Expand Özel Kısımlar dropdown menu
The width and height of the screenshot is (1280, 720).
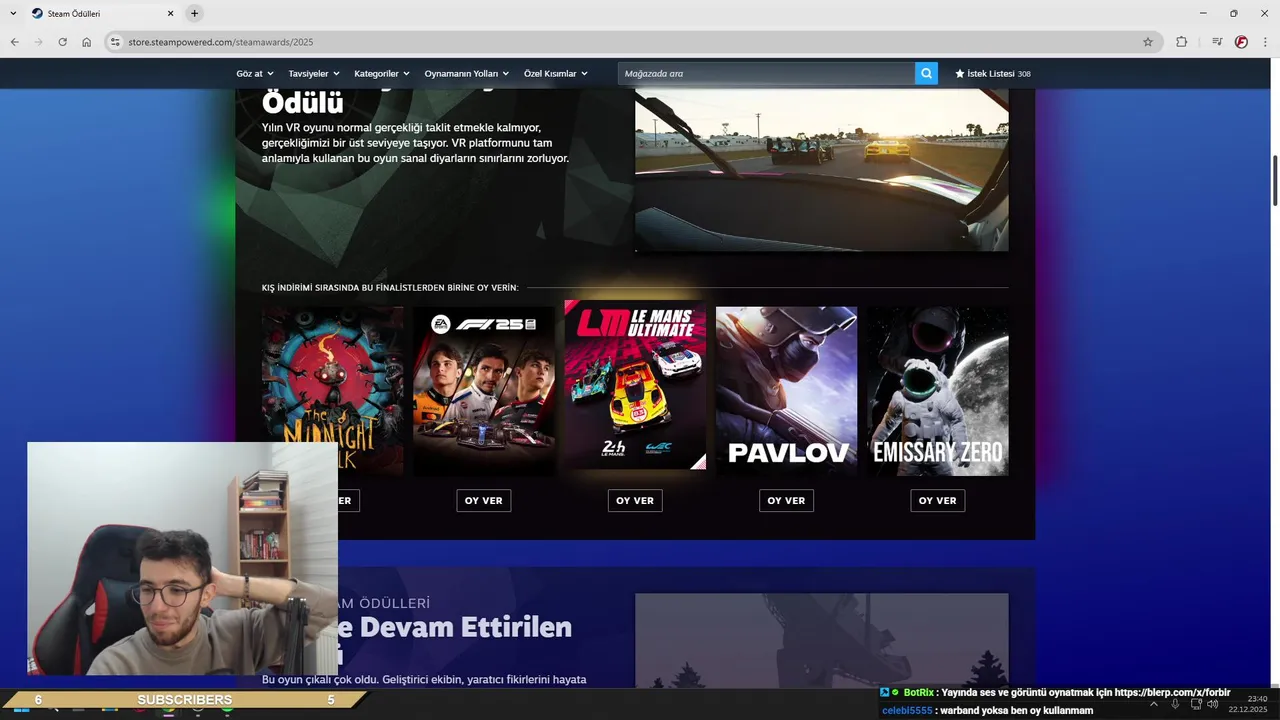(556, 73)
